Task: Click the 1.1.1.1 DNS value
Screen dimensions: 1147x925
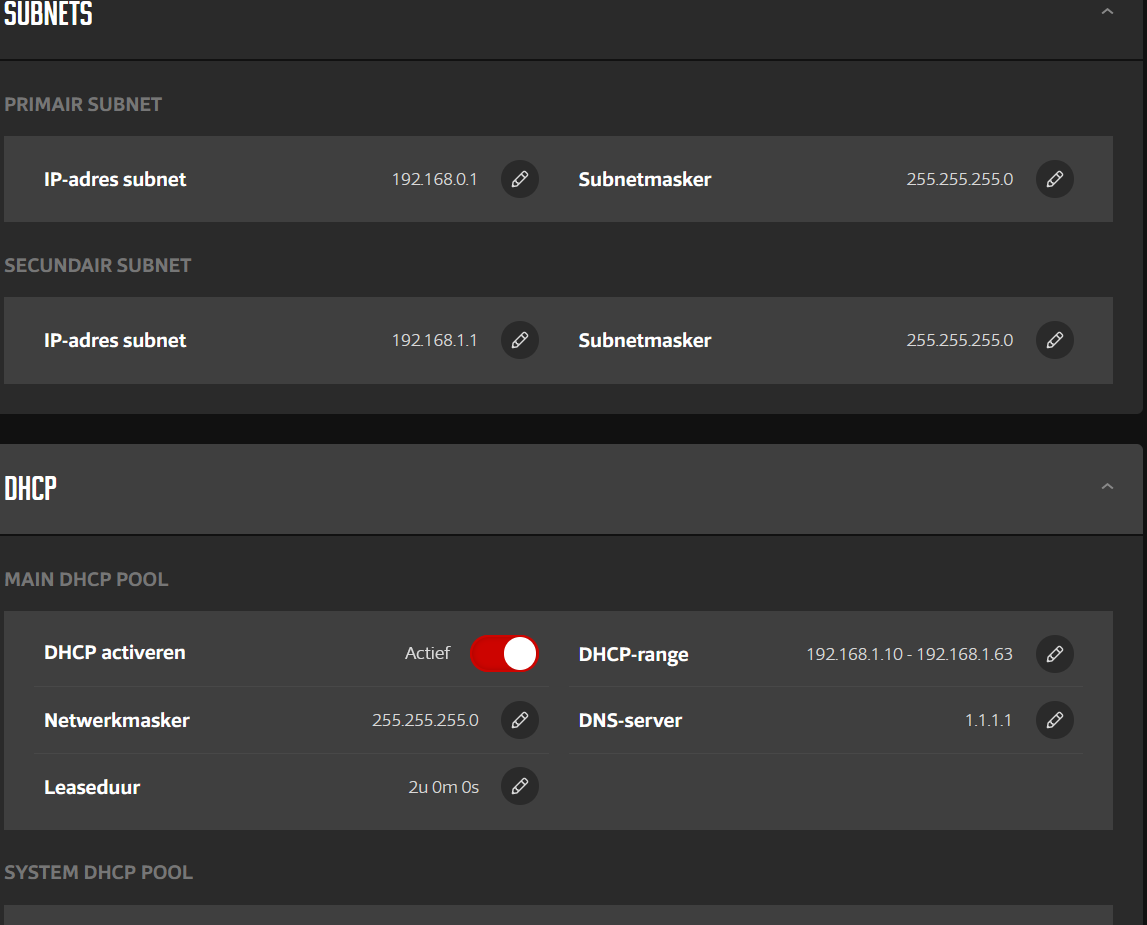Action: (x=988, y=720)
